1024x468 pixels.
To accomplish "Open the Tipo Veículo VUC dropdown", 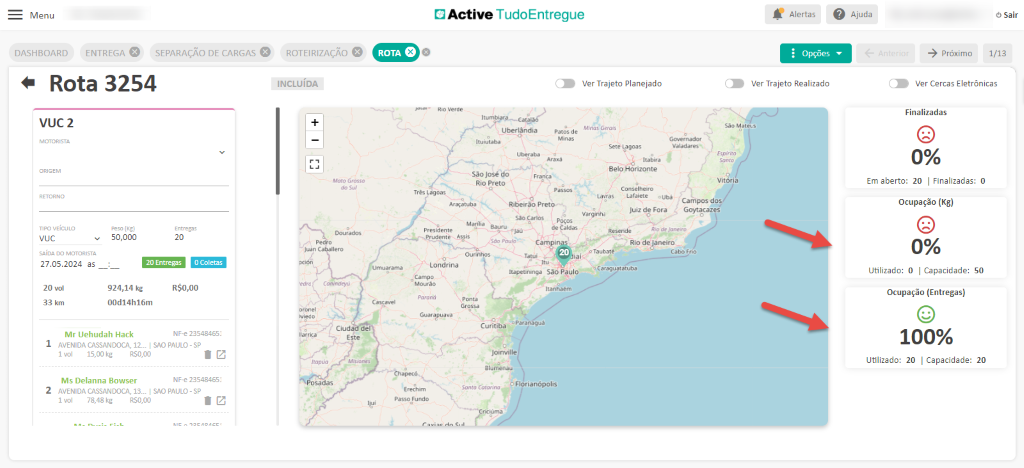I will [x=71, y=240].
